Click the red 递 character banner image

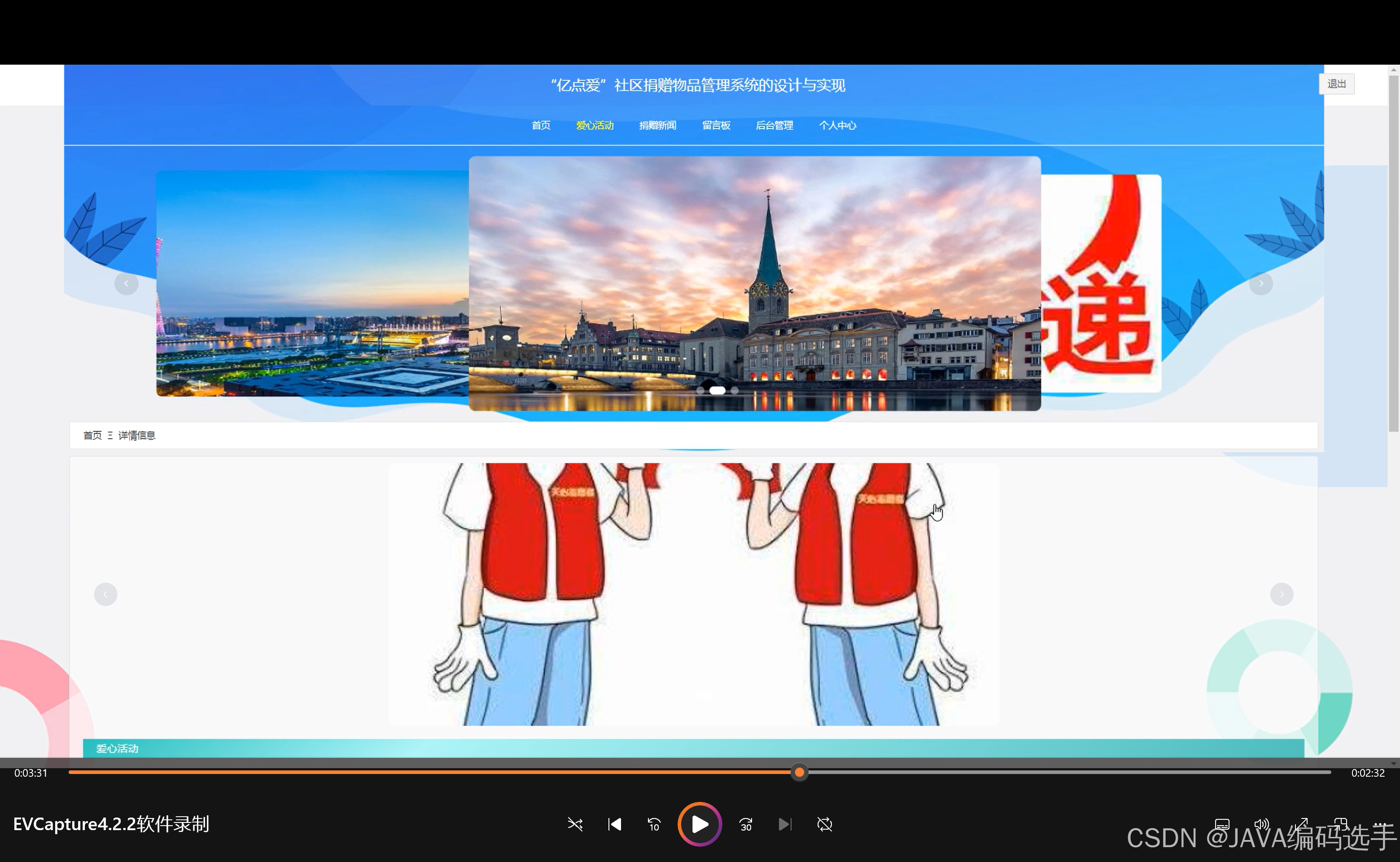tap(1101, 283)
